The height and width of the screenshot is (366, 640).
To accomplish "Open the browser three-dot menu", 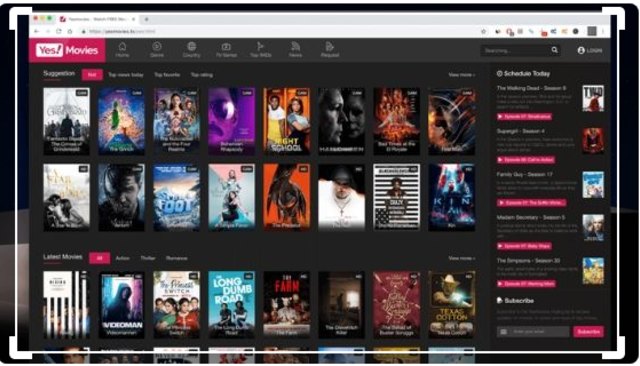I will [603, 31].
